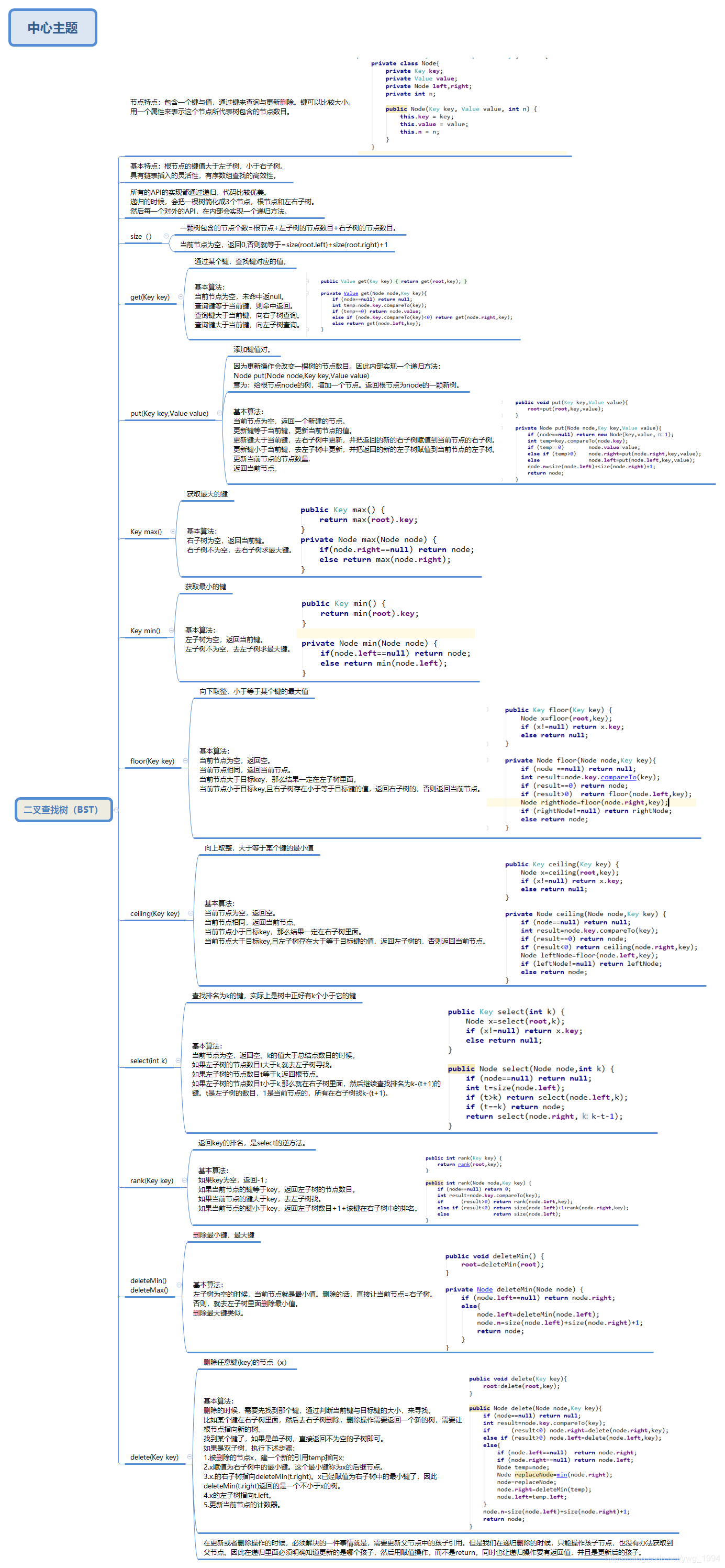Viewport: 725px width, 1568px height.
Task: Select the 中心主题 central topic box
Action: 53,27
